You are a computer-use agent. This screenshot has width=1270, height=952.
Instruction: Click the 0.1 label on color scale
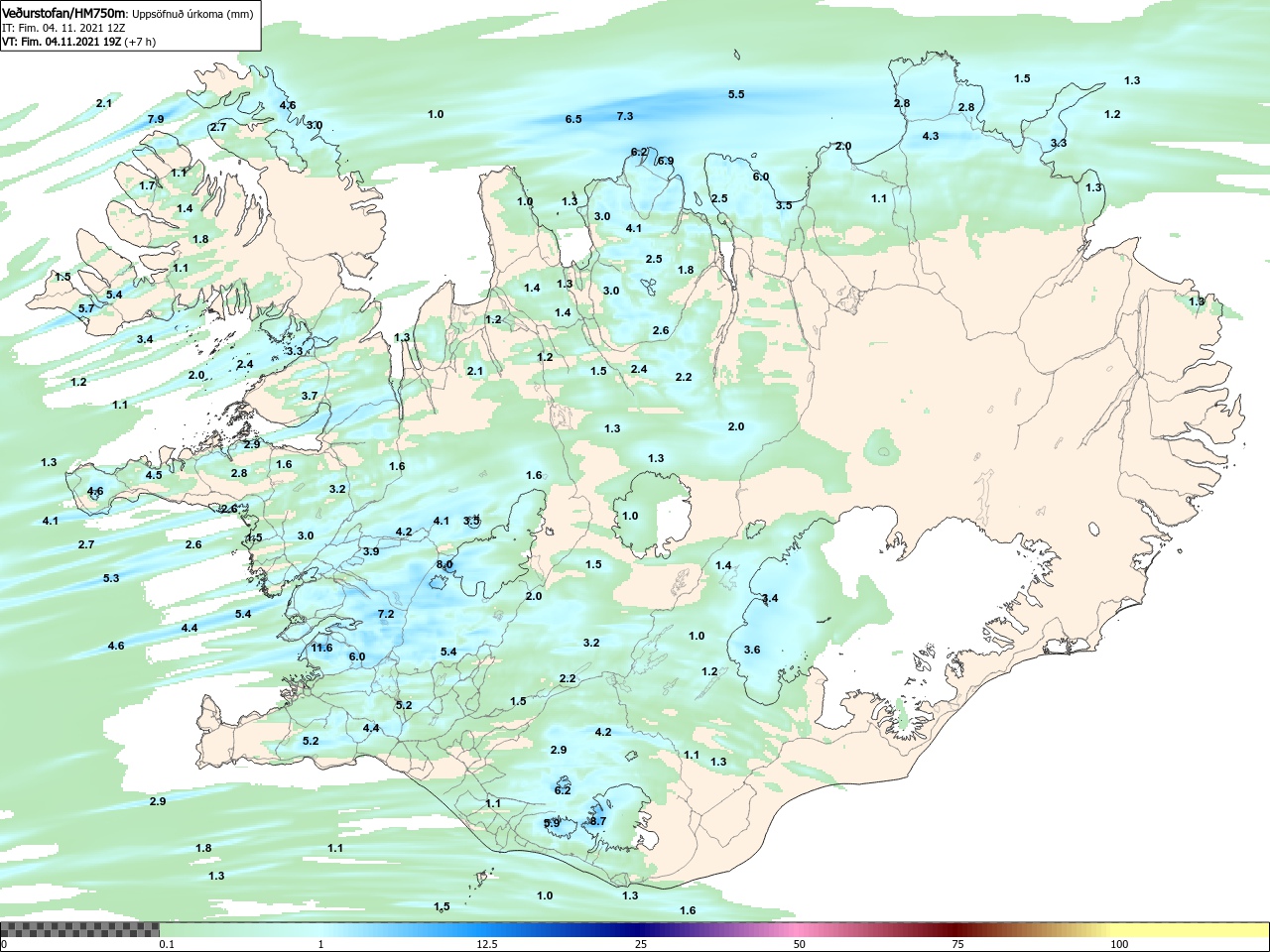(167, 944)
